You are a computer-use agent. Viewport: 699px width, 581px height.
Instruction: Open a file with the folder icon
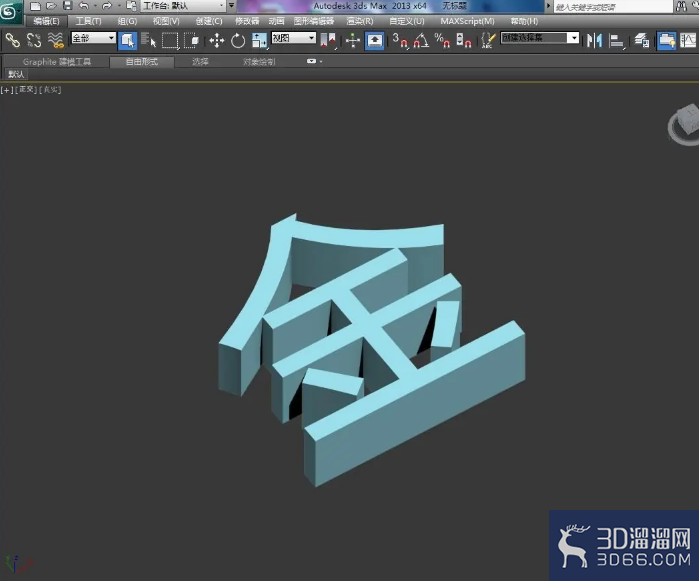(52, 6)
